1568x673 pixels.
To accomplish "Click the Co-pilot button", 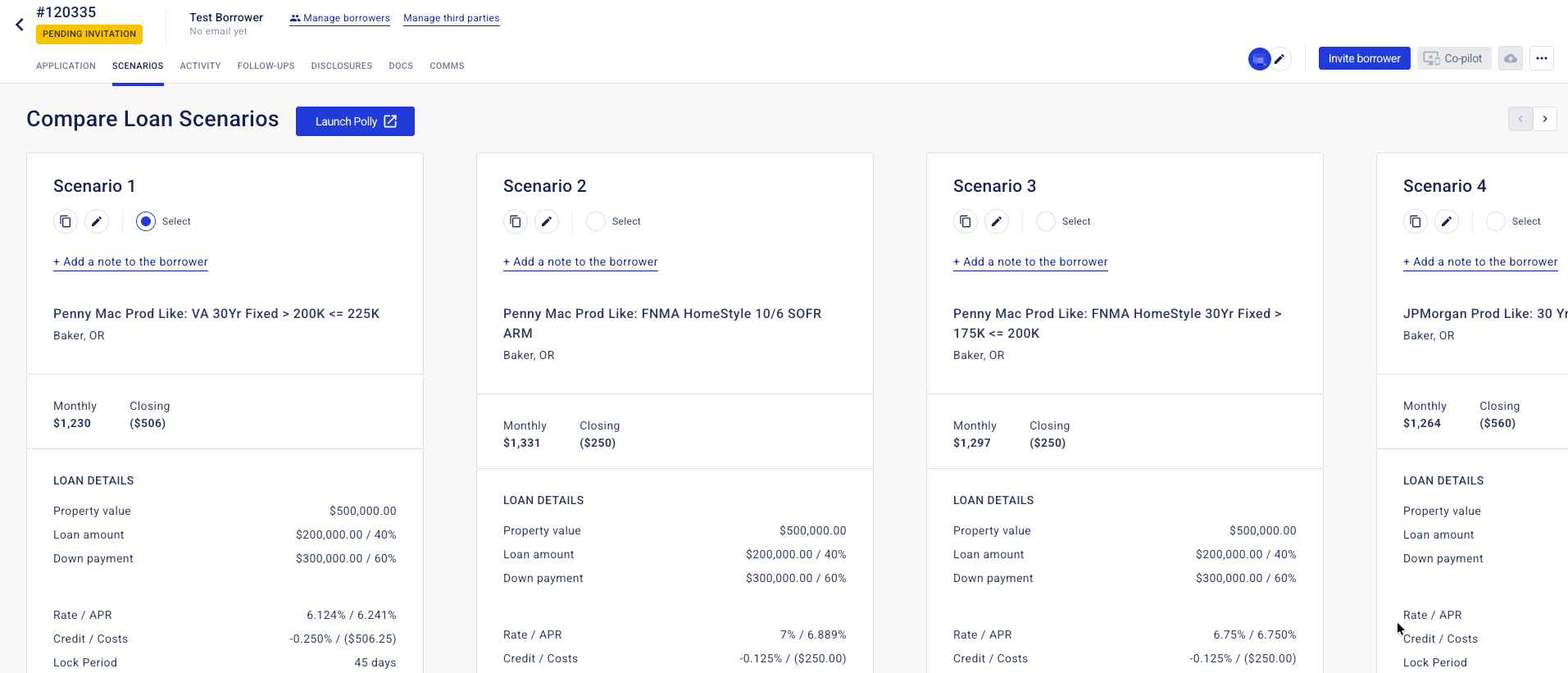I will pyautogui.click(x=1453, y=58).
